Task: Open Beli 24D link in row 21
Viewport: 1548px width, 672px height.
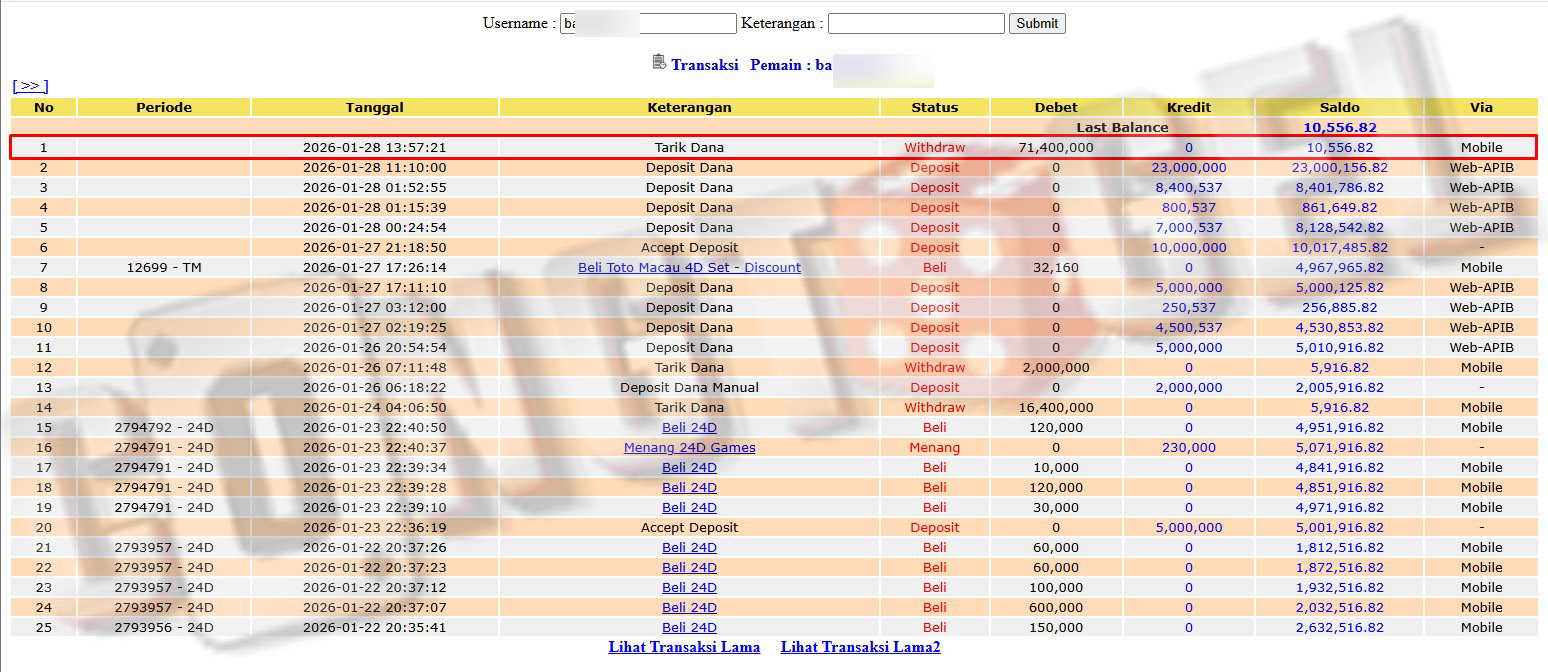Action: pyautogui.click(x=689, y=547)
